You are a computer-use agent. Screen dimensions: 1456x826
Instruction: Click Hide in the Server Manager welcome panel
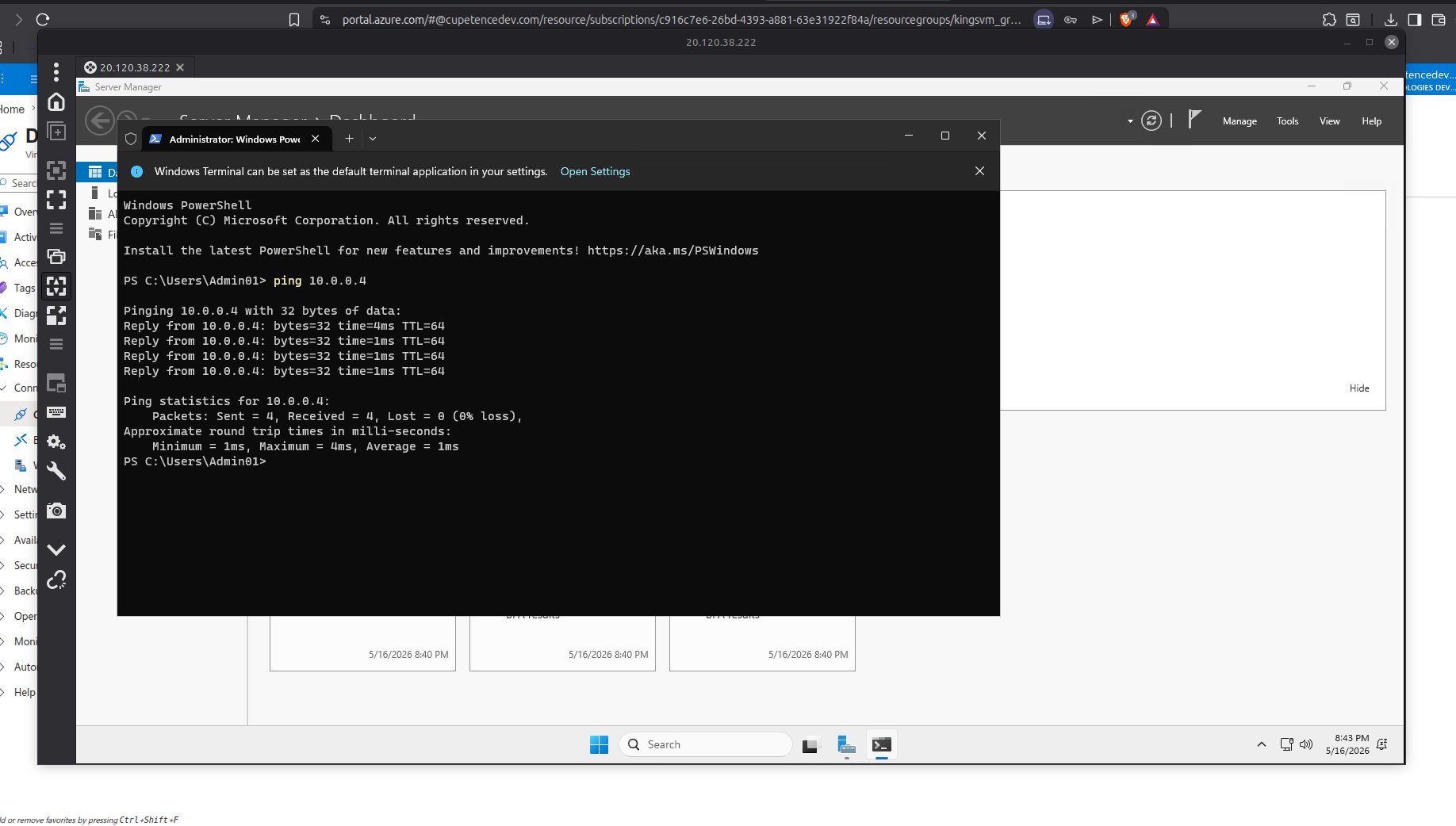coord(1359,388)
